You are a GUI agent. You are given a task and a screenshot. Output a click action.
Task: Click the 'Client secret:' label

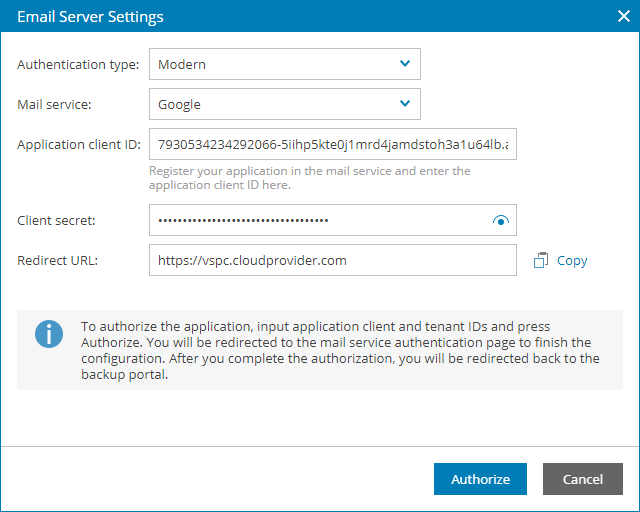click(57, 220)
